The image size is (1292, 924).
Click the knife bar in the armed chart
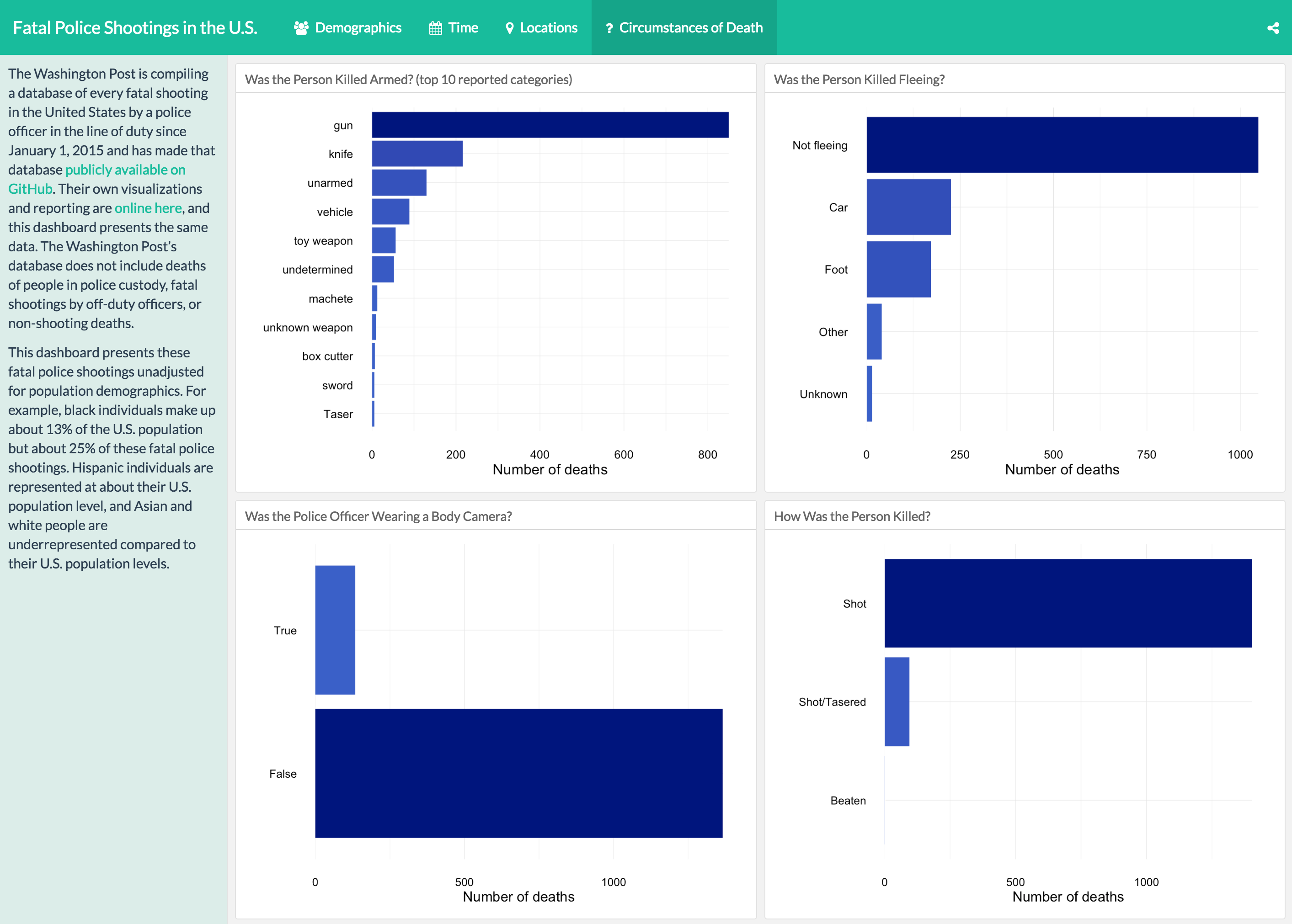tap(416, 154)
